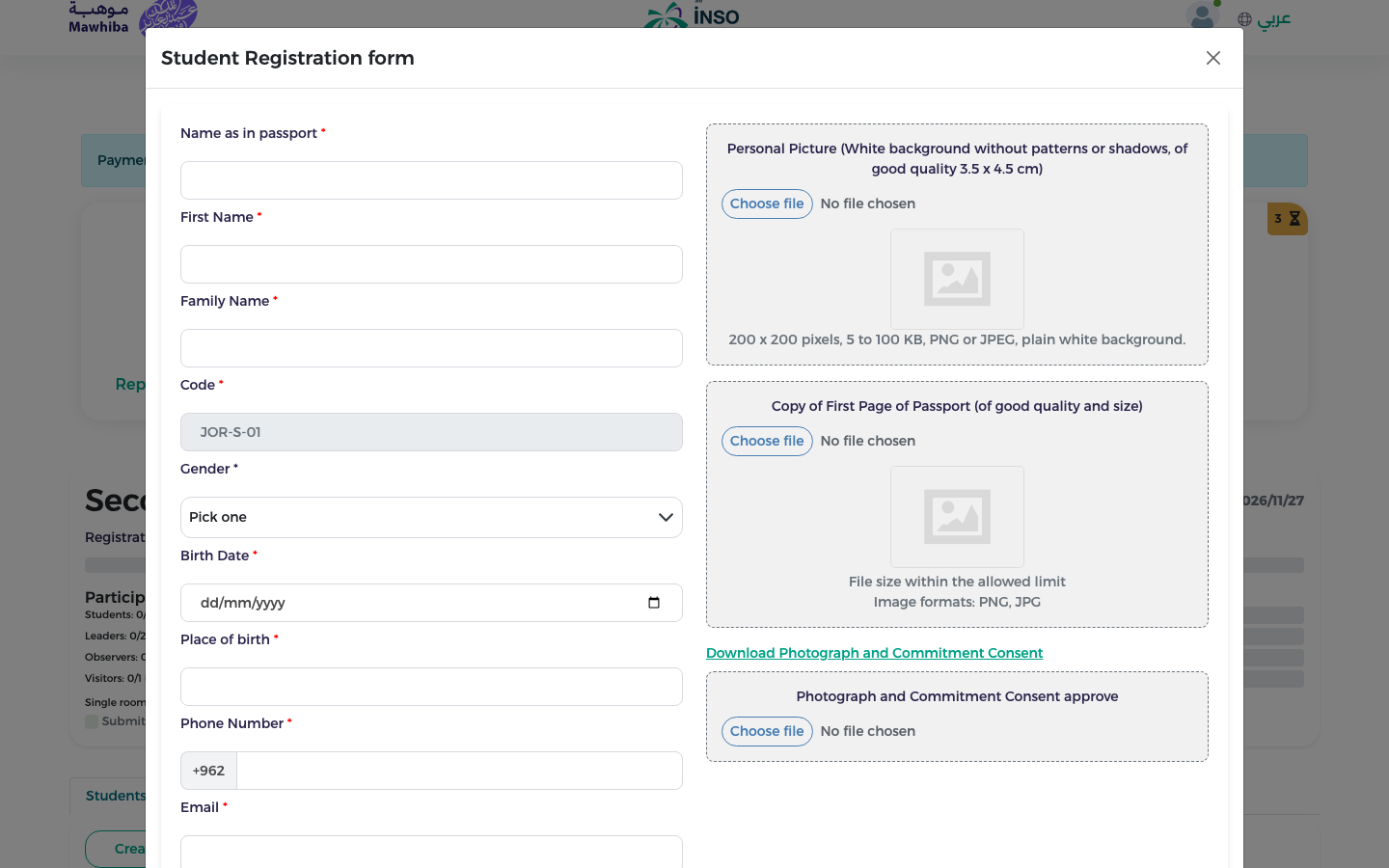This screenshot has width=1389, height=868.
Task: Focus the Place of birth input
Action: tap(431, 687)
